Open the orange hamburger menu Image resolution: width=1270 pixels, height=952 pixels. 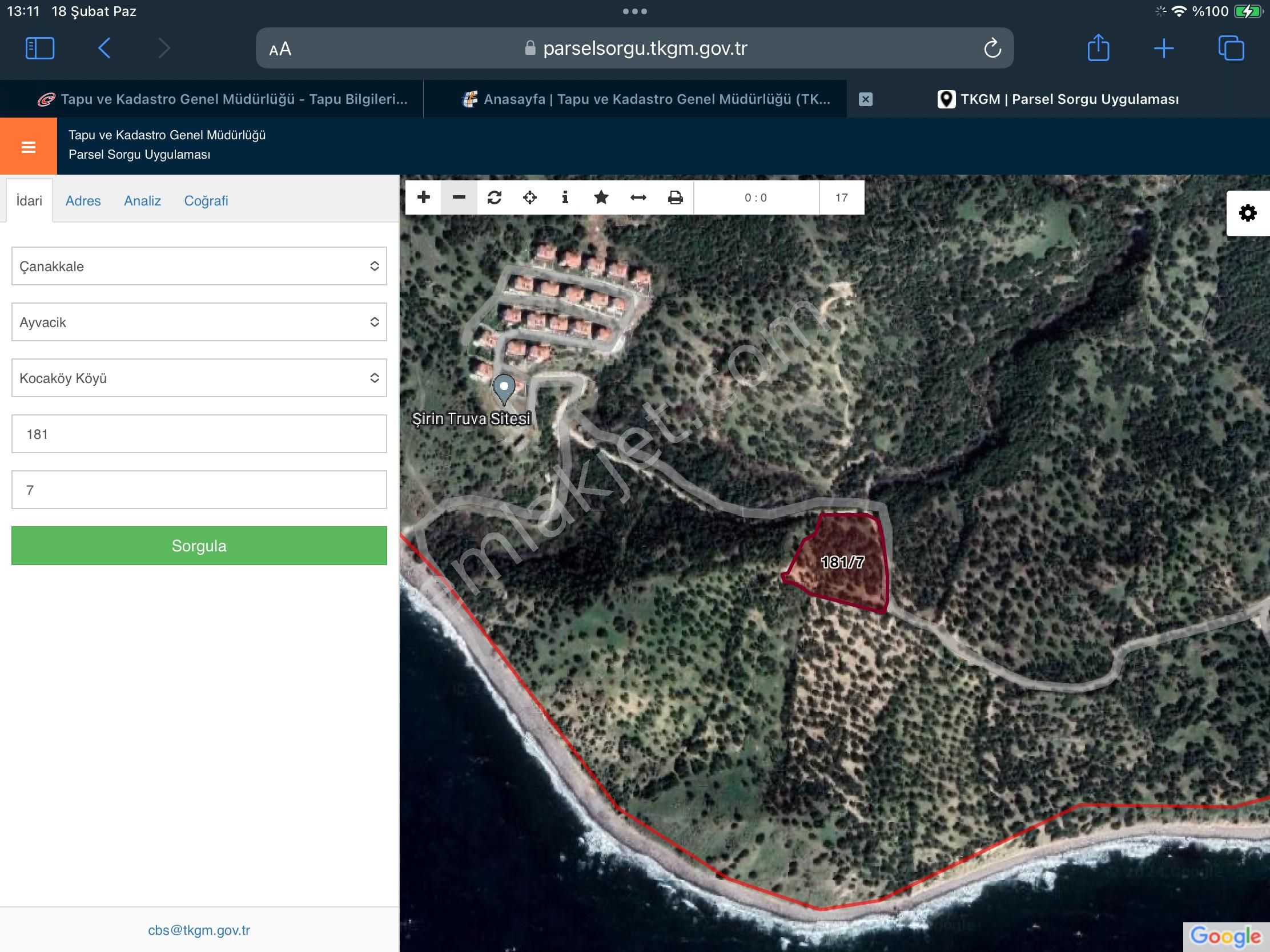pos(28,147)
